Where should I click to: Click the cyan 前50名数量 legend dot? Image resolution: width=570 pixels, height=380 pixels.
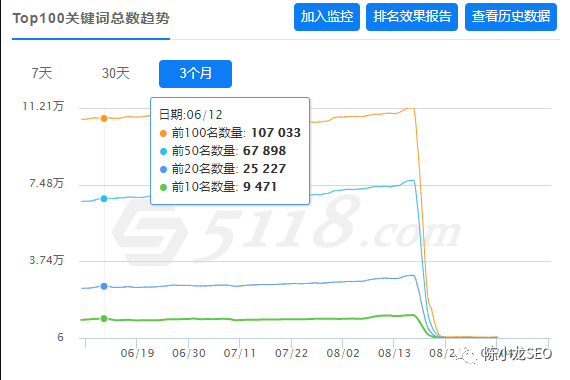point(163,151)
